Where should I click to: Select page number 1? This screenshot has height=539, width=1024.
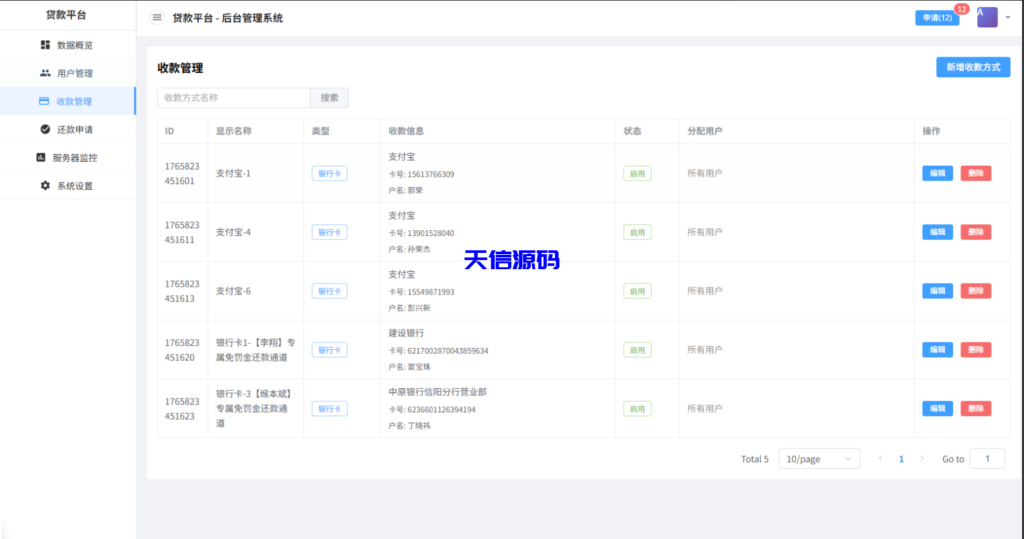(901, 459)
